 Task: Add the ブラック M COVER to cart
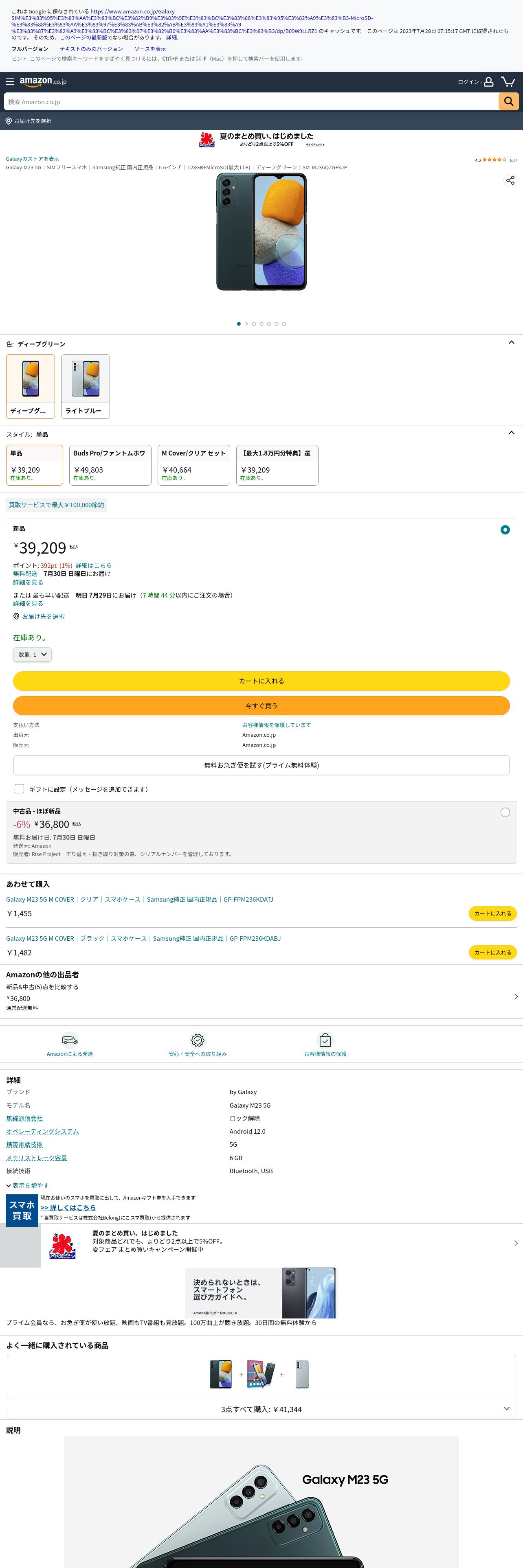click(492, 953)
